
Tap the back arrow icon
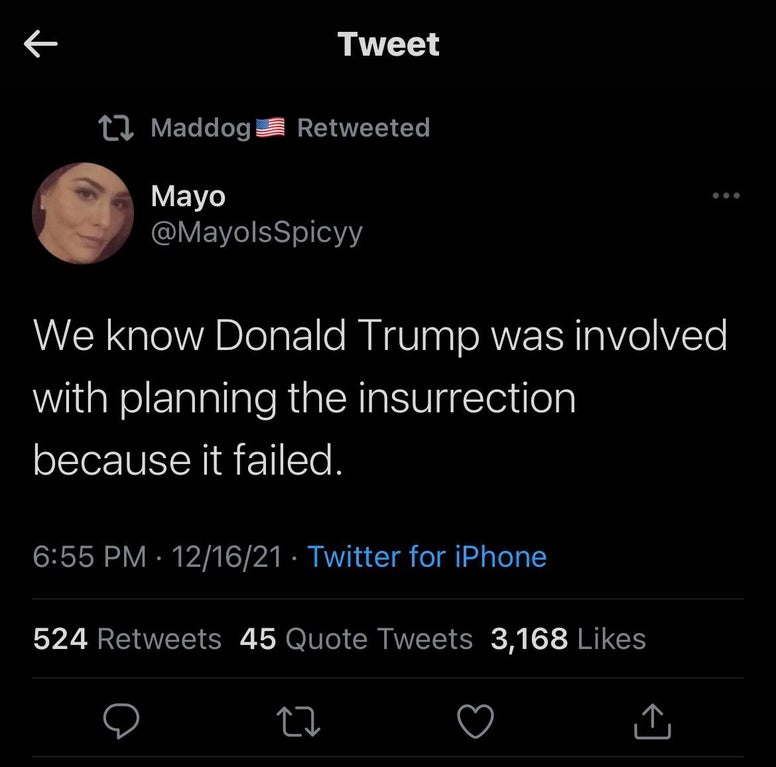point(41,45)
